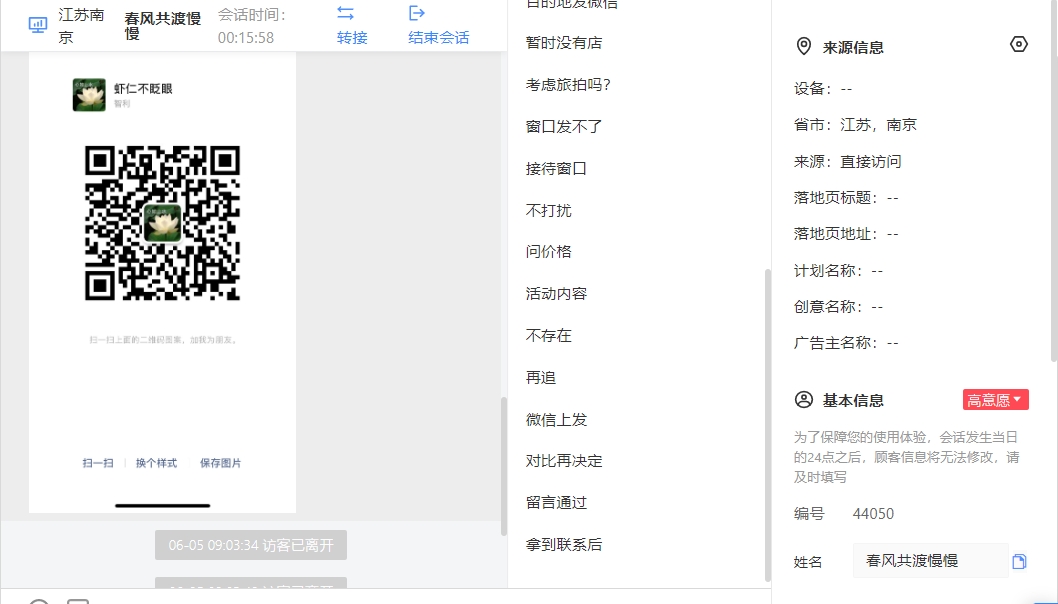Screen dimensions: 1058x604
Task: Click the location pin icon beside 来源信息
Action: point(804,46)
